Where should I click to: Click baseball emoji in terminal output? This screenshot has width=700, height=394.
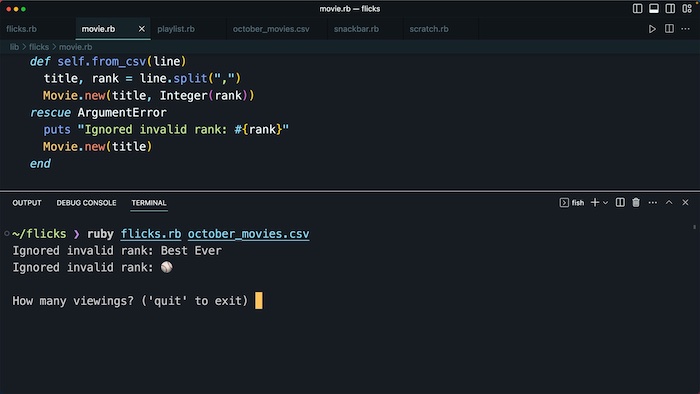pos(167,267)
